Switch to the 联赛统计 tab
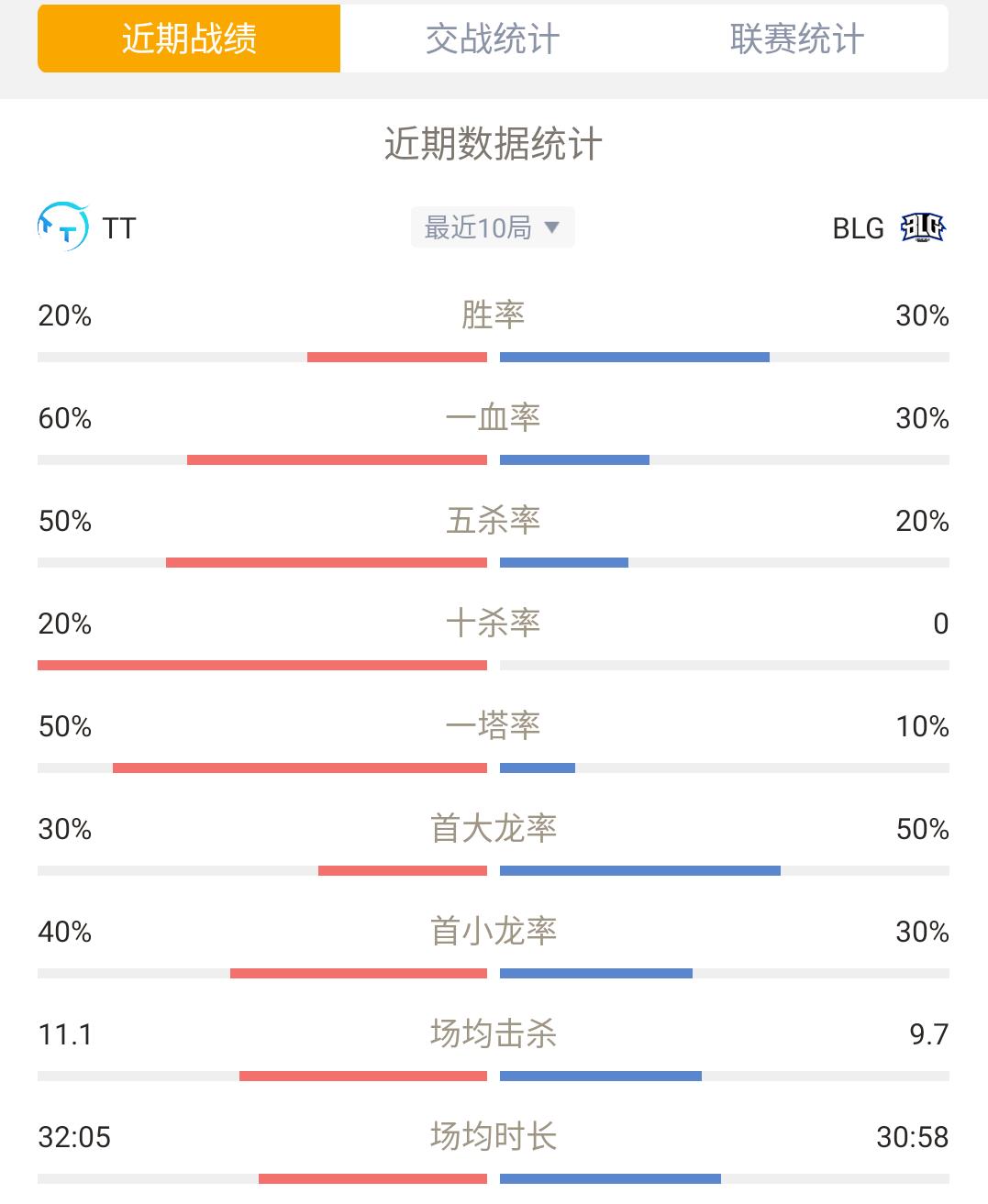 [796, 39]
